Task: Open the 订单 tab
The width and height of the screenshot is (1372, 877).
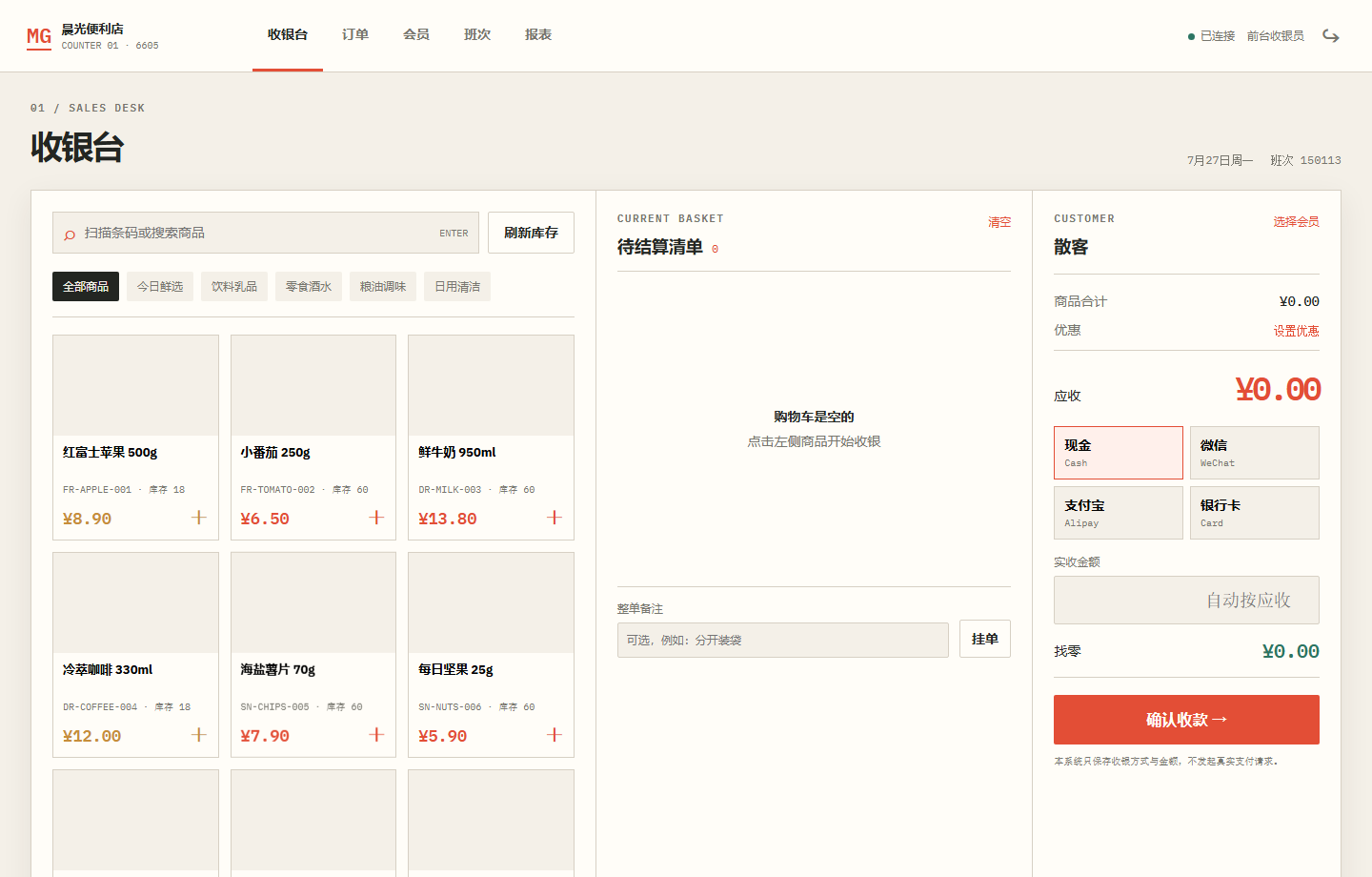Action: coord(355,35)
